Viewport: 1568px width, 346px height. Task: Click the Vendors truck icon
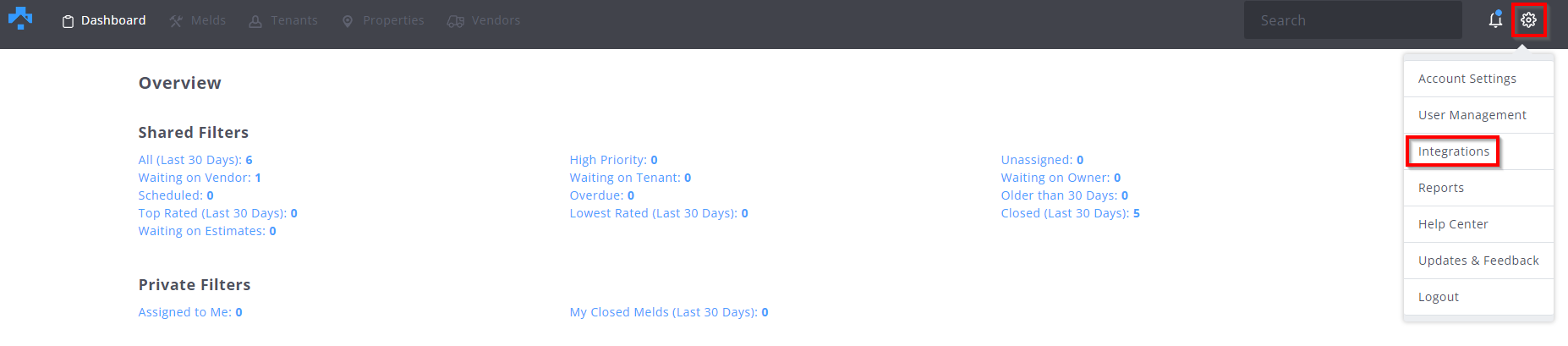point(456,21)
